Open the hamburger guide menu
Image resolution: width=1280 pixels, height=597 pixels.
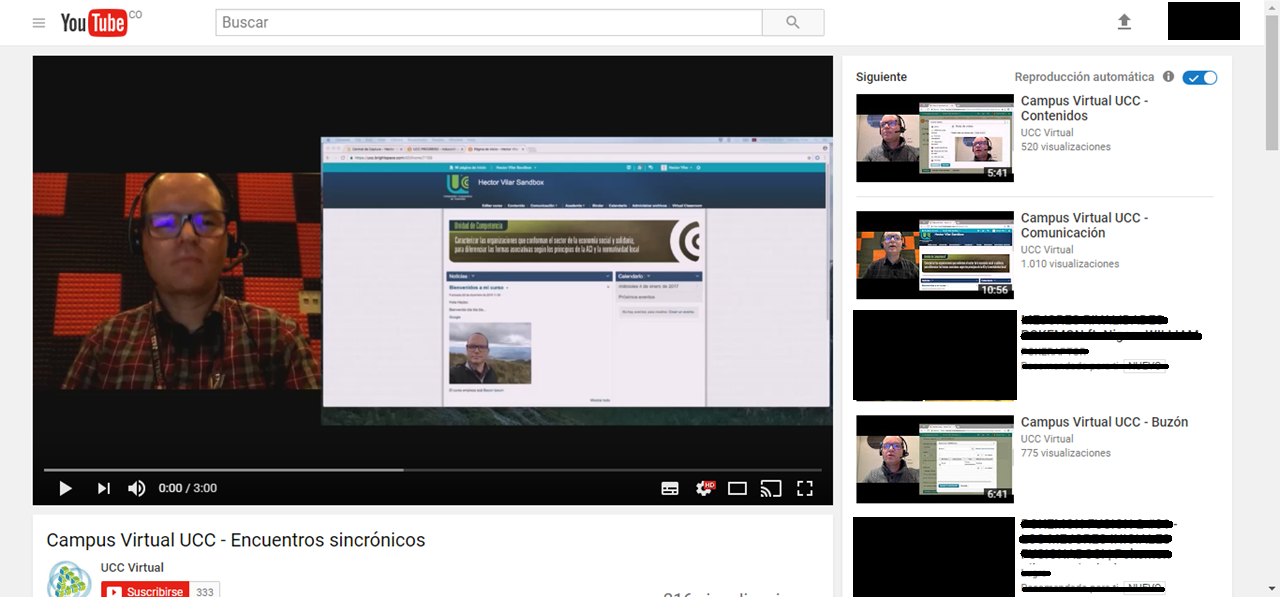coord(38,22)
